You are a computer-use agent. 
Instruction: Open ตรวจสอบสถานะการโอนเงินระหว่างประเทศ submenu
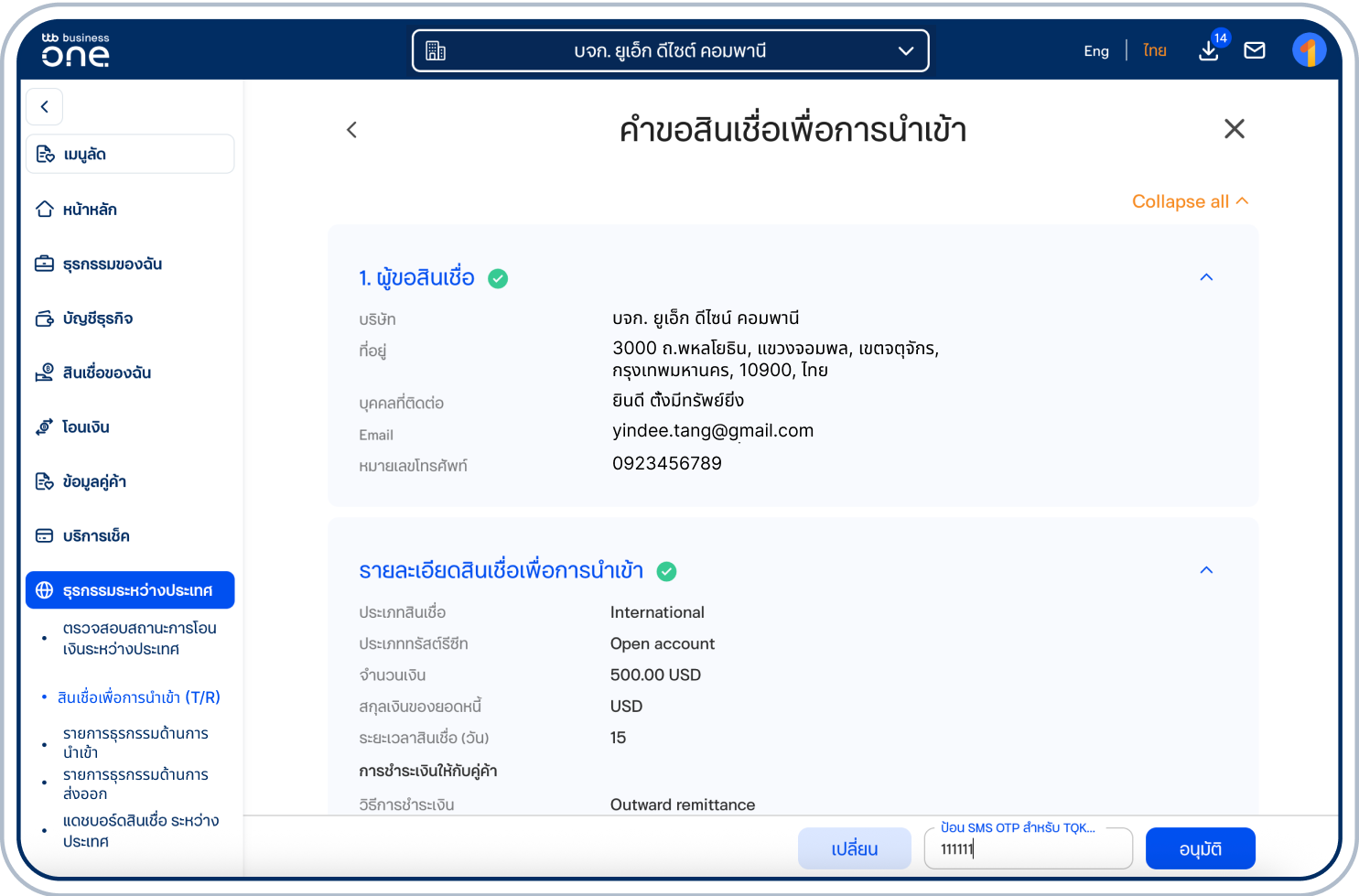point(139,638)
